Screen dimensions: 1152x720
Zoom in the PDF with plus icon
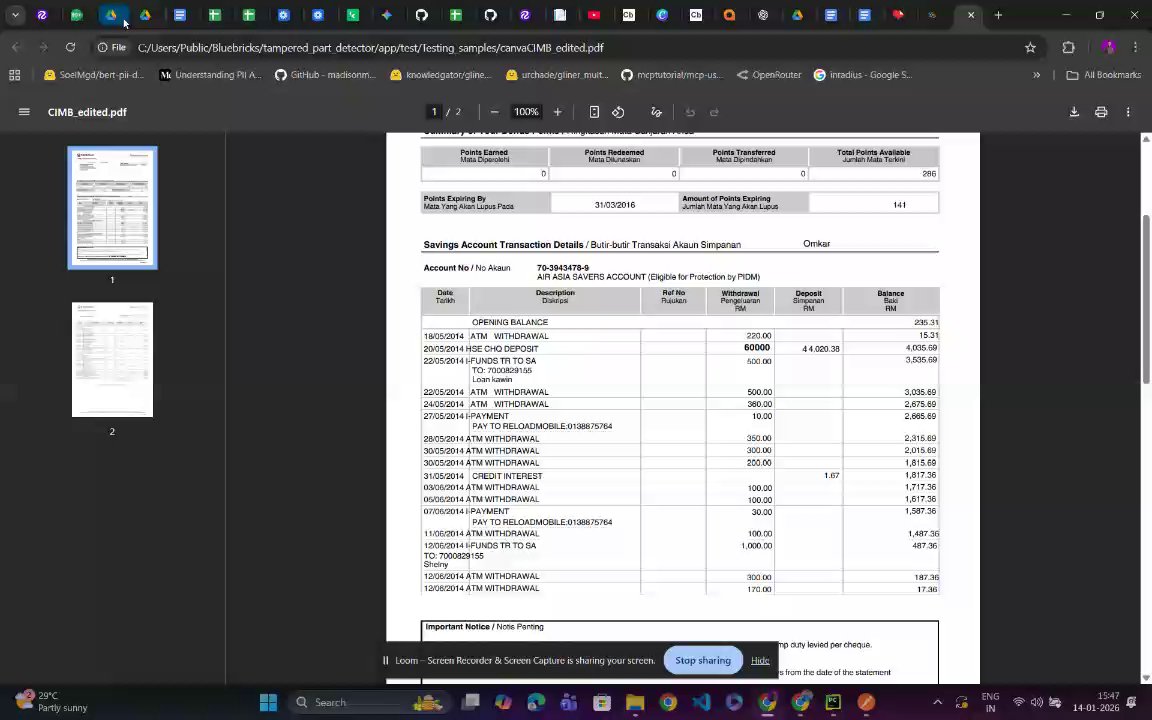(558, 112)
